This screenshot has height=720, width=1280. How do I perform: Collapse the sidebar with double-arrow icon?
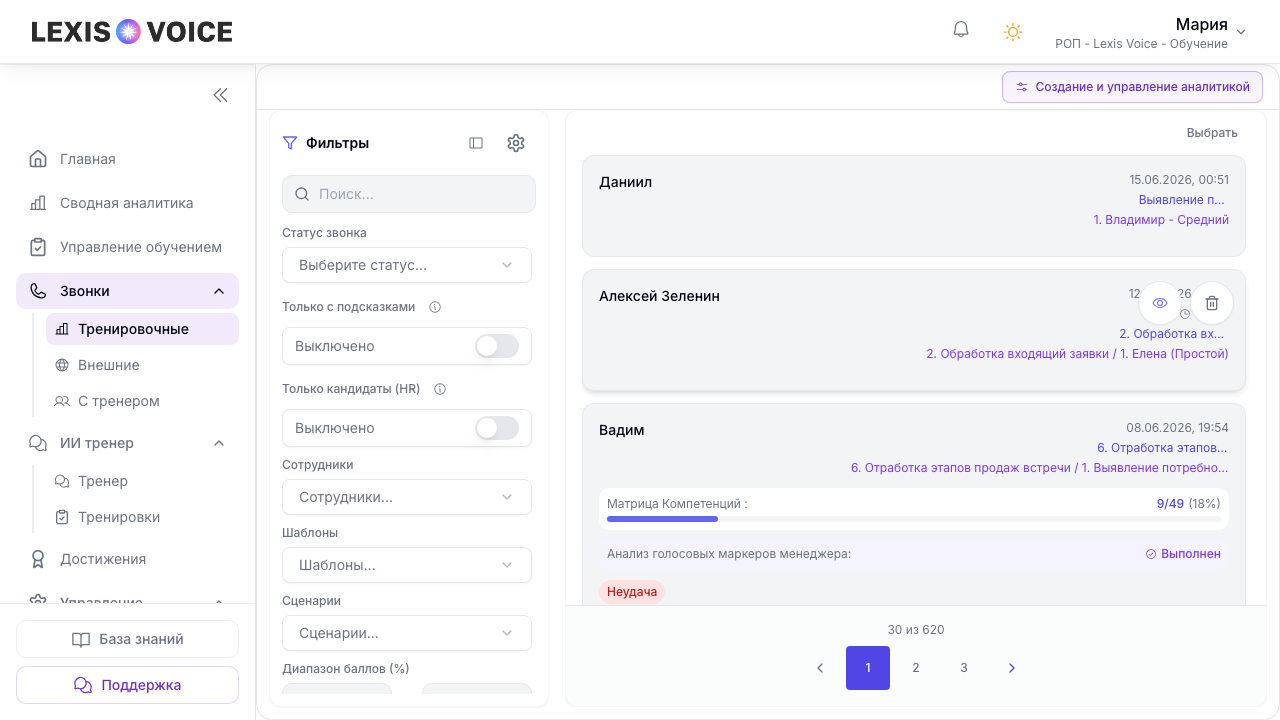pos(221,95)
